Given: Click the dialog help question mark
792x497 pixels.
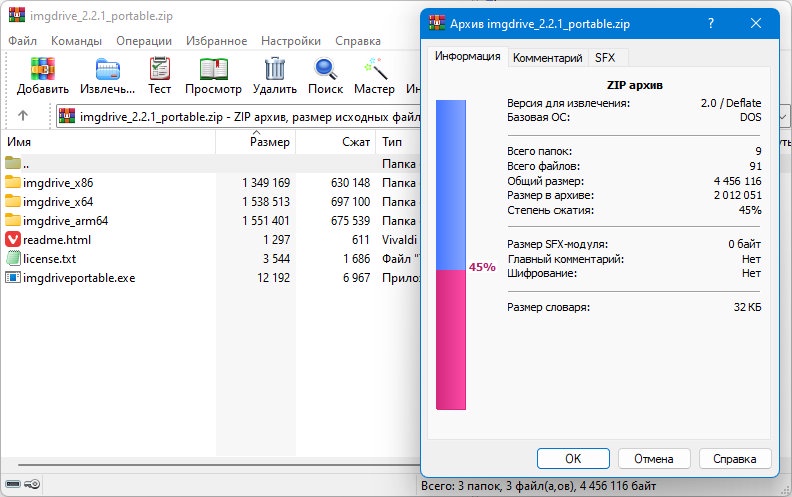Looking at the screenshot, I should pyautogui.click(x=711, y=23).
